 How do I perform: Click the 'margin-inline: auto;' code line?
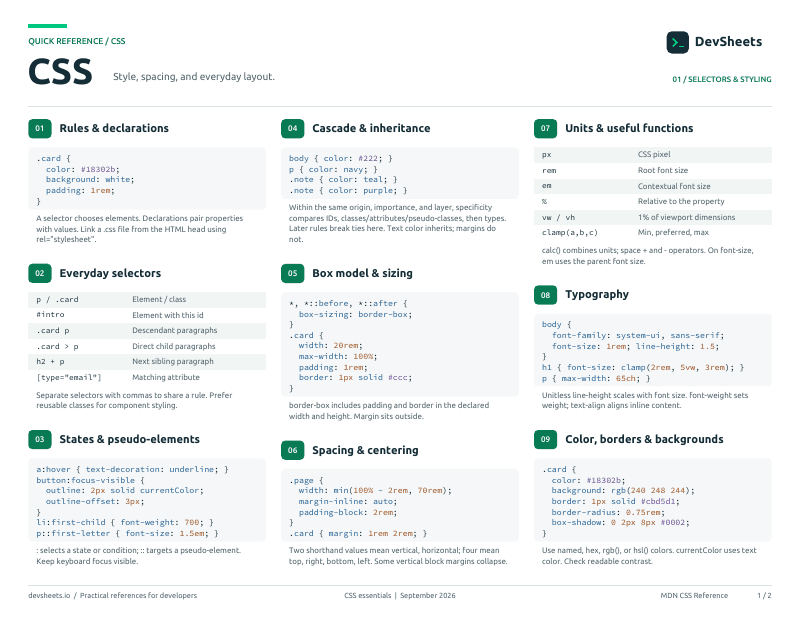tap(348, 502)
